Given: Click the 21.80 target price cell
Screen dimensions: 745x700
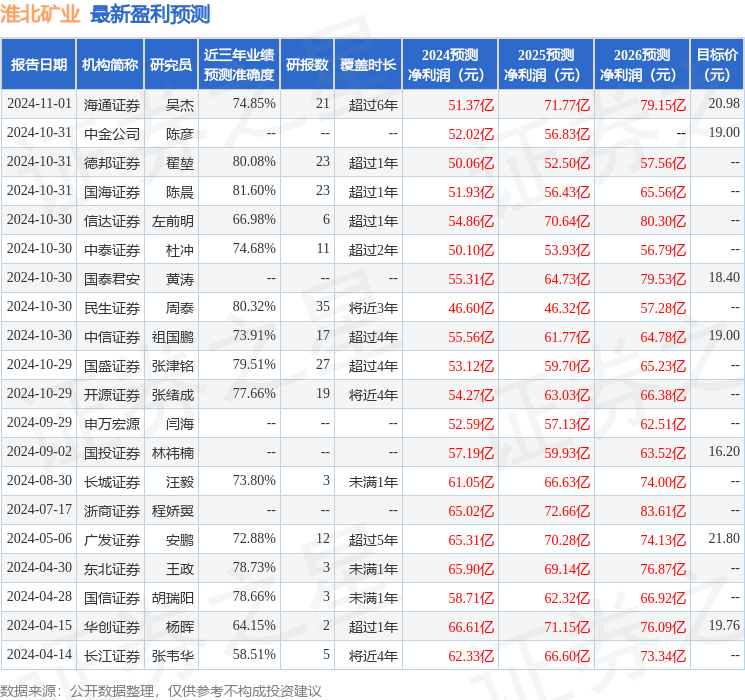Looking at the screenshot, I should pos(723,539).
